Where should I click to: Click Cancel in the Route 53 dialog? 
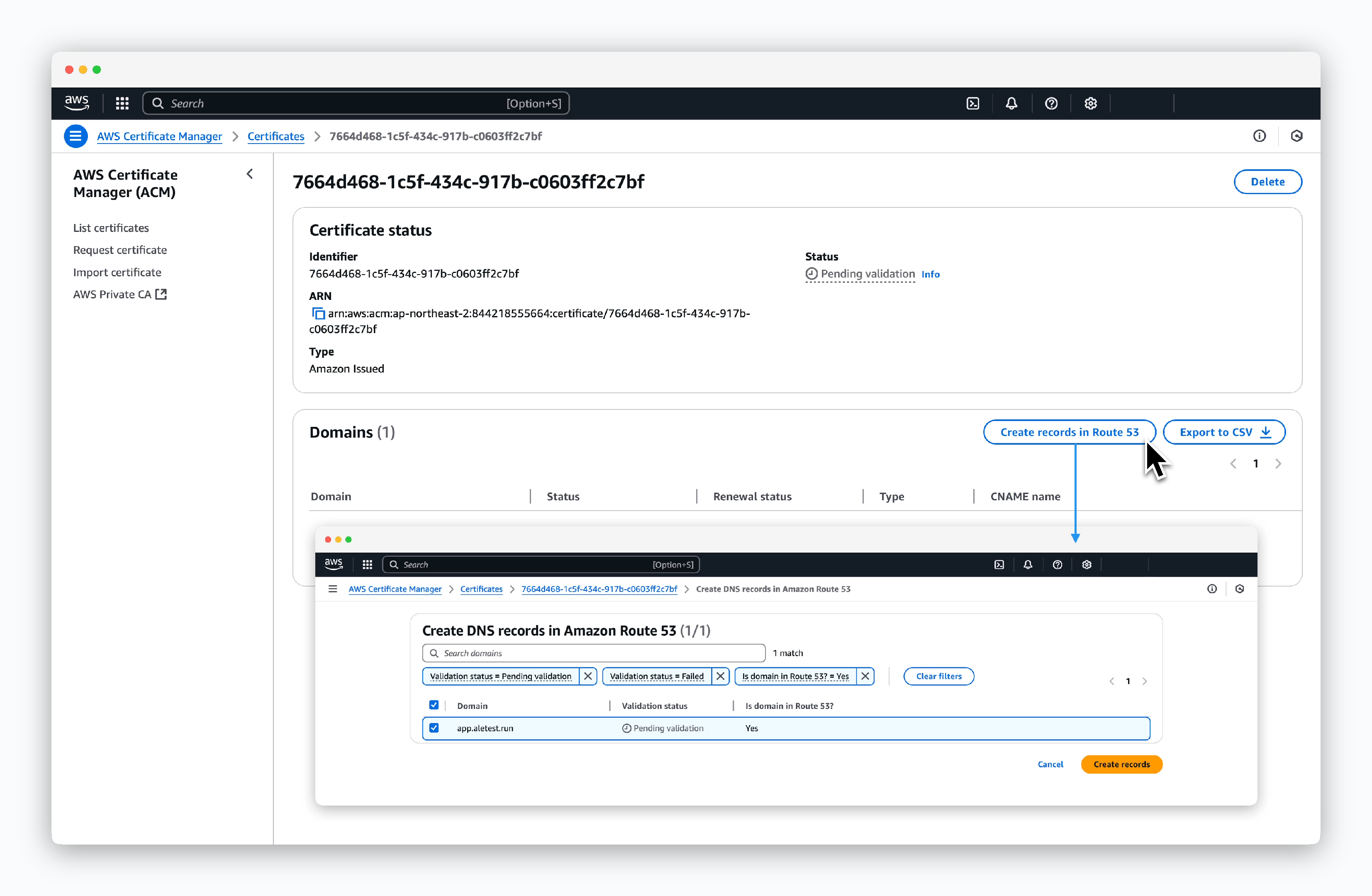1050,765
